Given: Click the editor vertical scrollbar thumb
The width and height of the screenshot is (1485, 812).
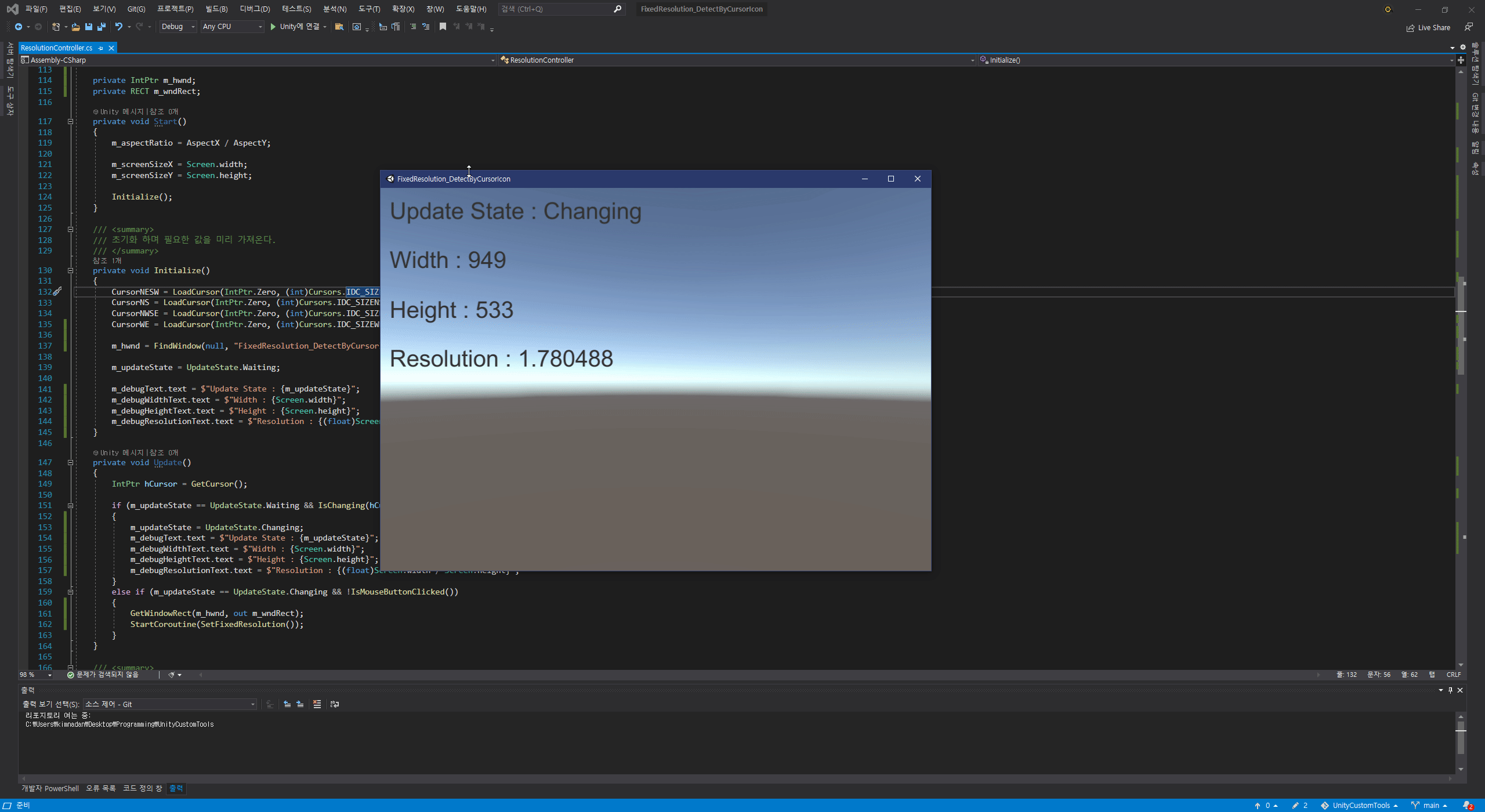Looking at the screenshot, I should 1461,325.
